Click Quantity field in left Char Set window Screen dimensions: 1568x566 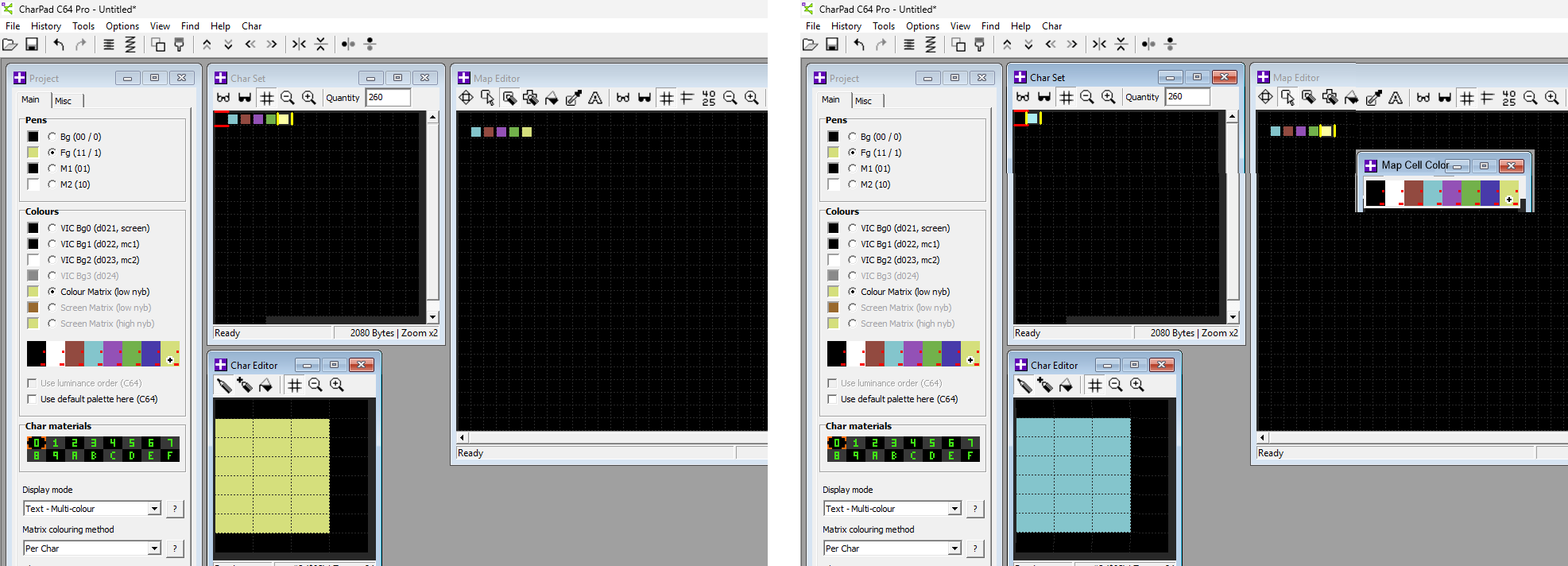[x=388, y=98]
